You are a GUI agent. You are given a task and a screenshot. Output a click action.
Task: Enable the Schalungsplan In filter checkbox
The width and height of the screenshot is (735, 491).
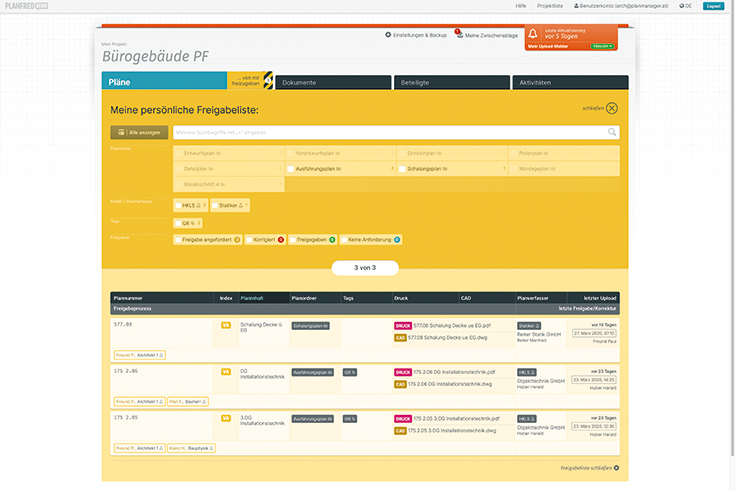402,170
